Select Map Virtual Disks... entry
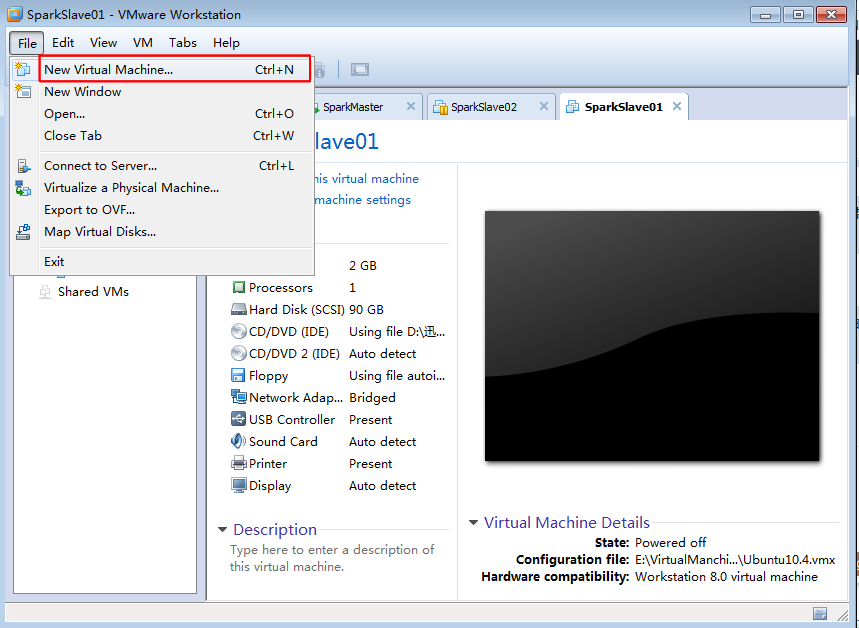Viewport: 859px width, 628px height. pyautogui.click(x=175, y=231)
